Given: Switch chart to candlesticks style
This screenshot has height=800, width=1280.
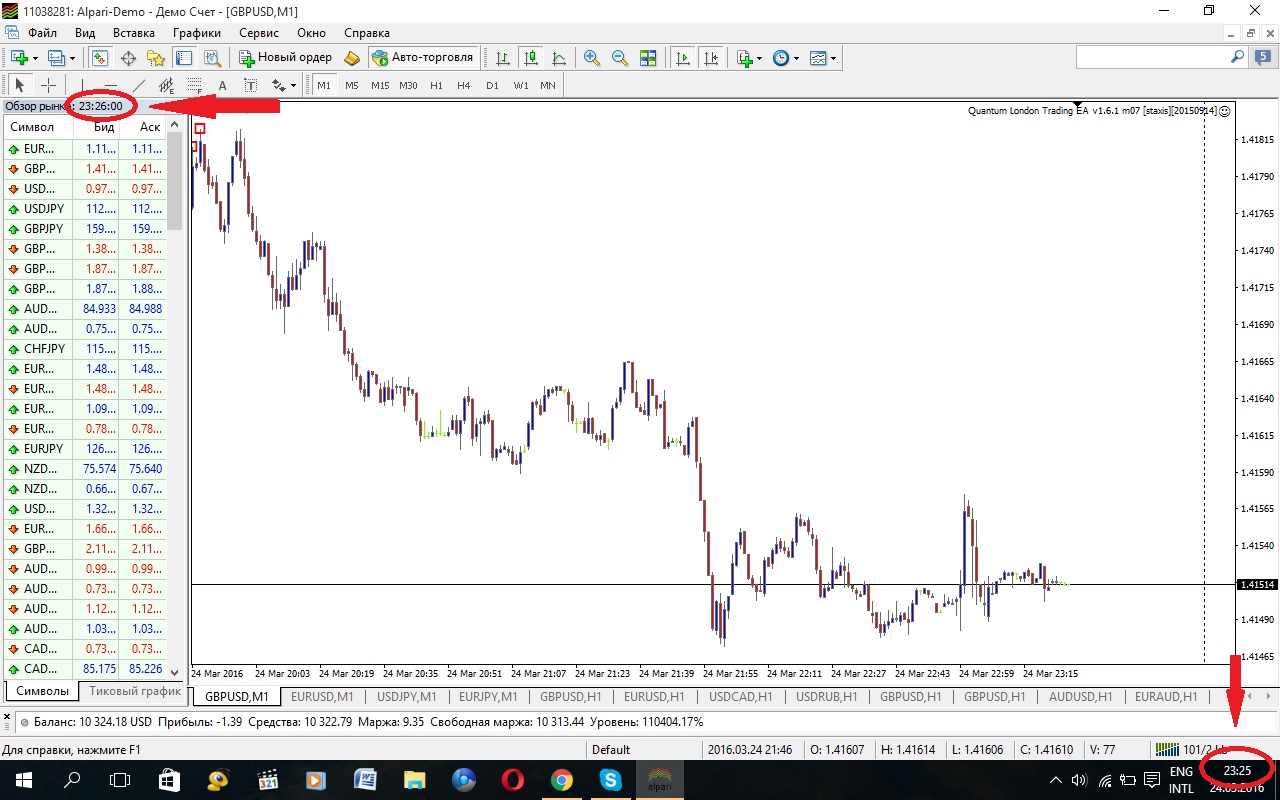Looking at the screenshot, I should (x=531, y=58).
